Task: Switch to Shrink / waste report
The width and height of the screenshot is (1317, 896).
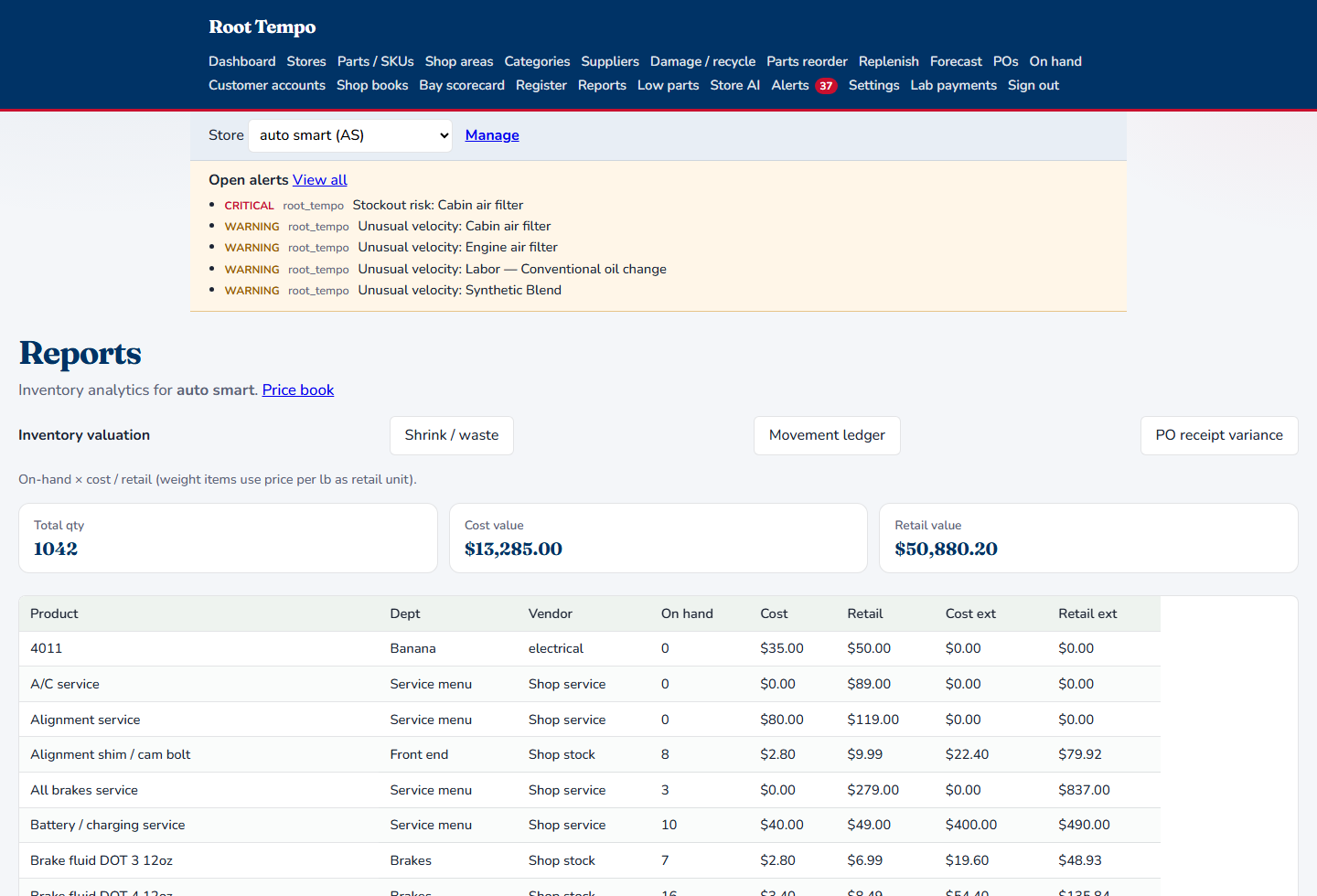Action: coord(452,435)
